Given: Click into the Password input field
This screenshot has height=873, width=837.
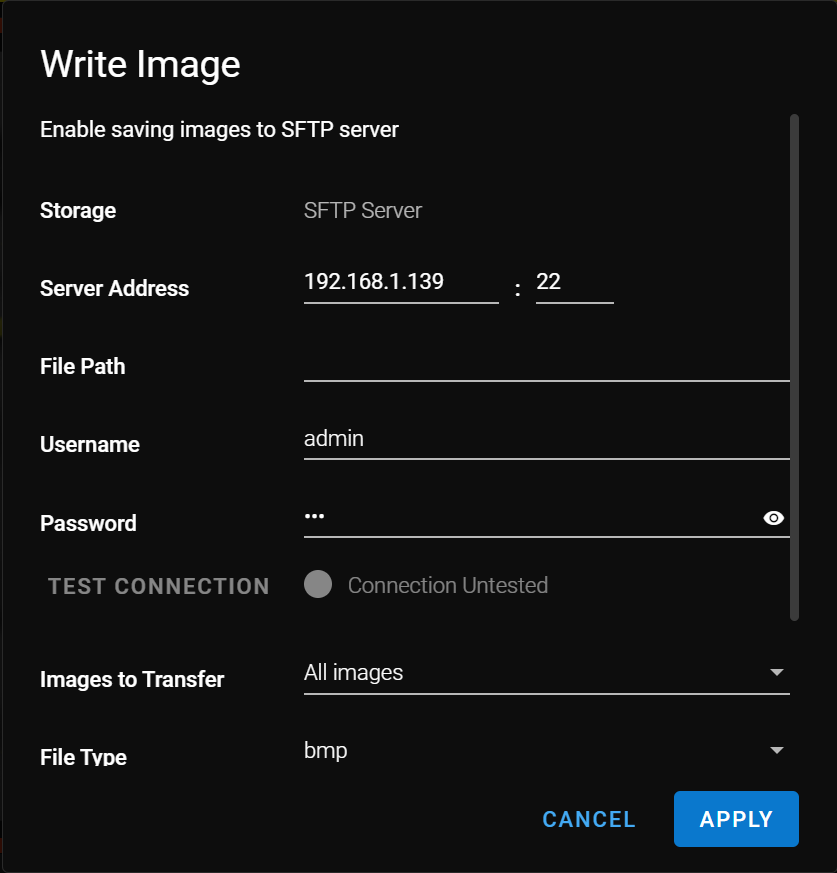Looking at the screenshot, I should tap(530, 518).
